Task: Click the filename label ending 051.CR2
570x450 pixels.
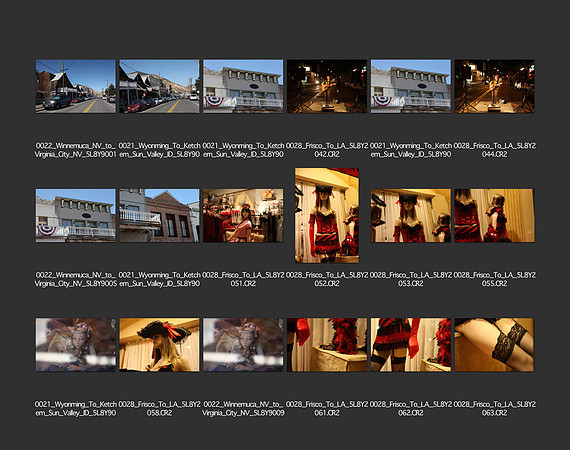Action: (x=243, y=279)
